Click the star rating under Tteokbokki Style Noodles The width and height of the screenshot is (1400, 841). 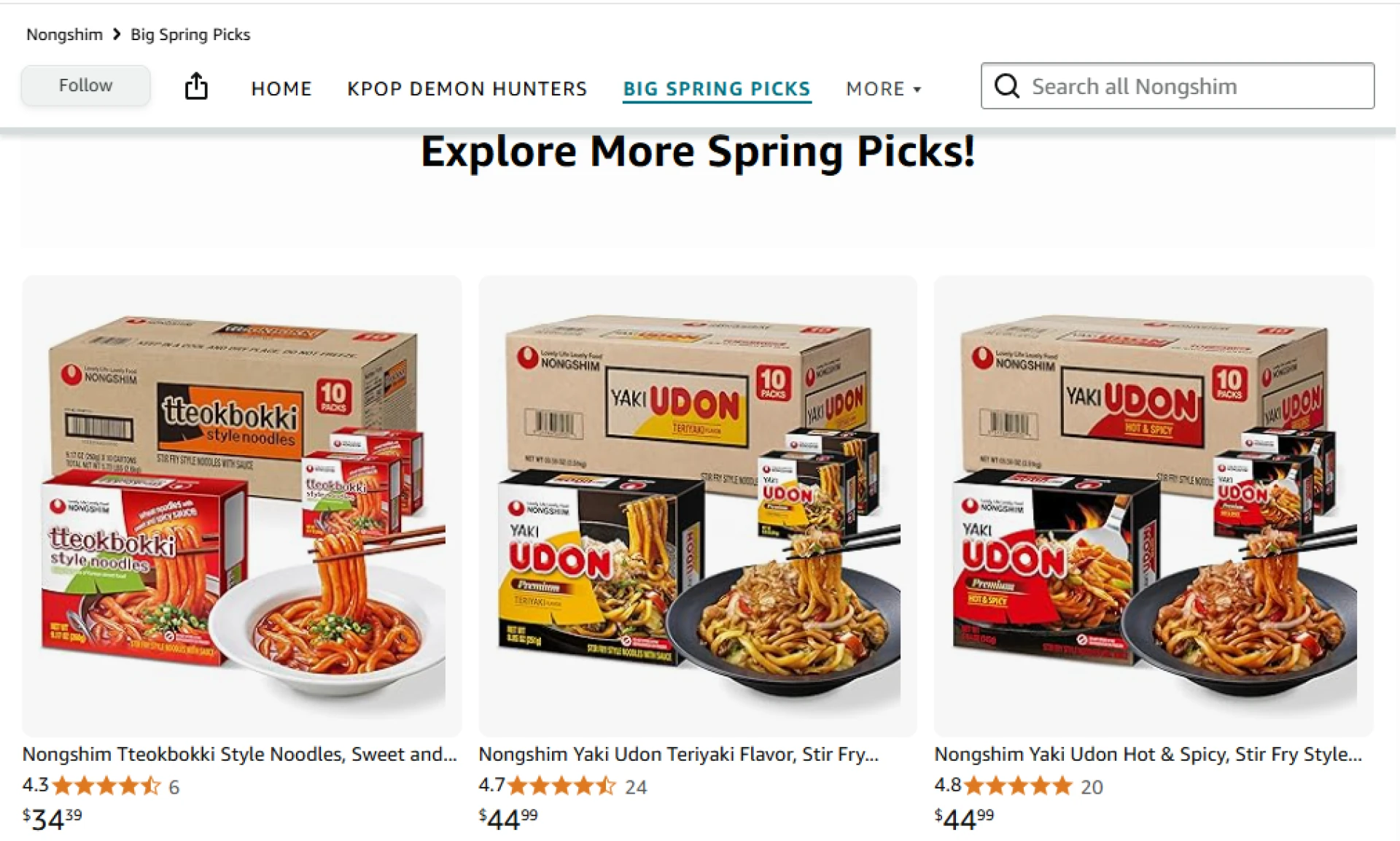pyautogui.click(x=106, y=786)
